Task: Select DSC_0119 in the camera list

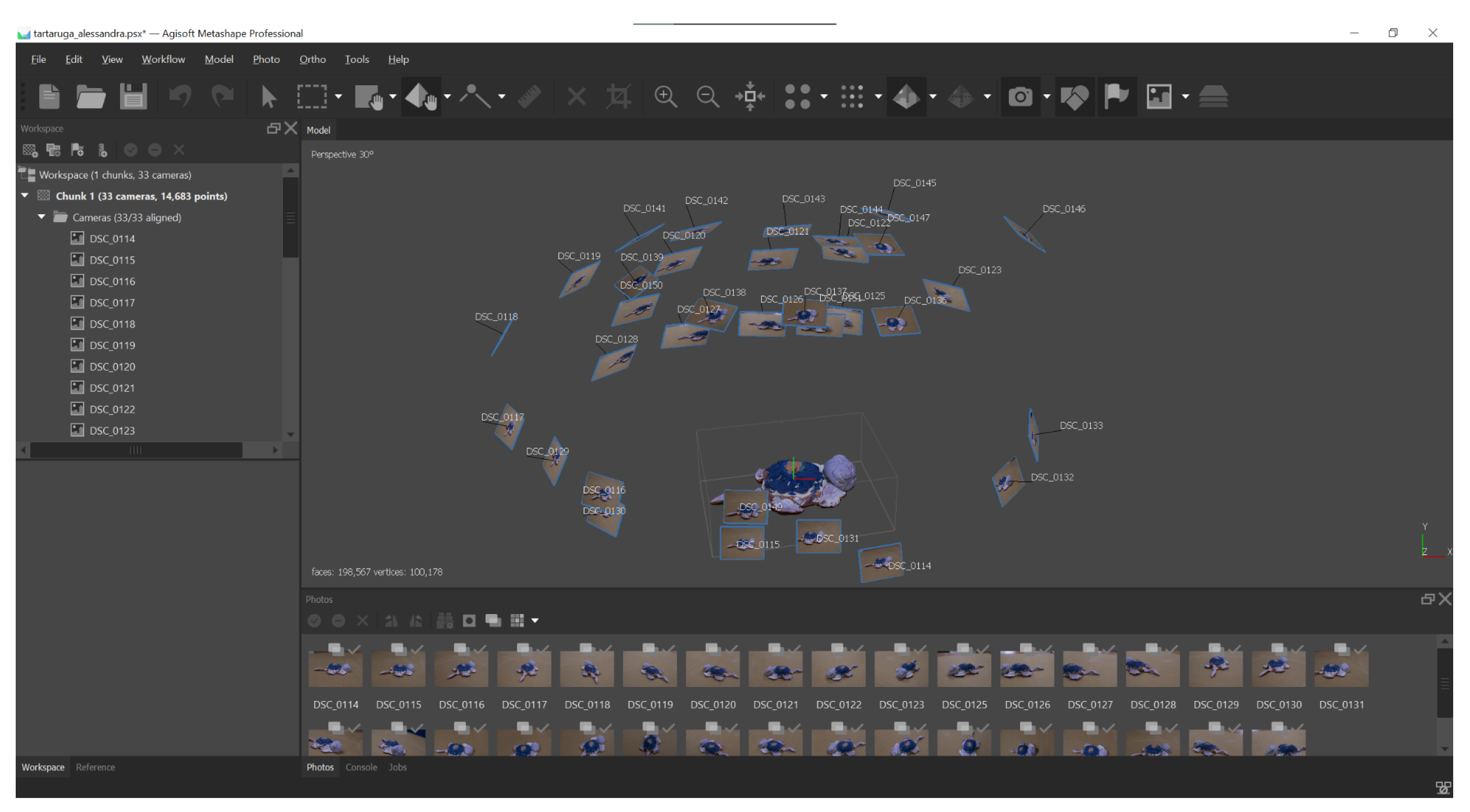Action: pyautogui.click(x=112, y=345)
